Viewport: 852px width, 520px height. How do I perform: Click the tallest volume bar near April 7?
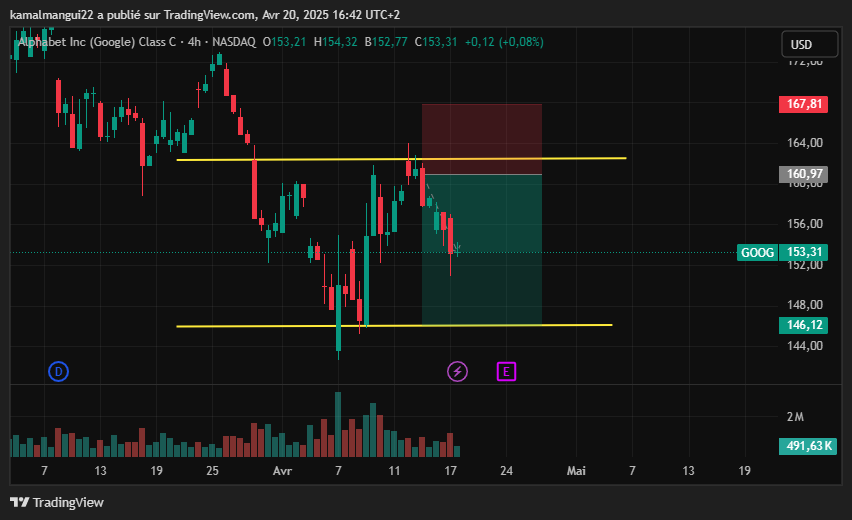click(x=338, y=424)
